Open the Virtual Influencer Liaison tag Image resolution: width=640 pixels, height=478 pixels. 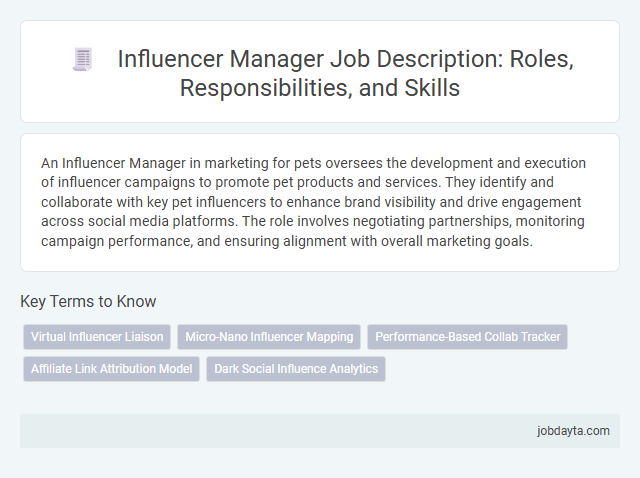tap(97, 337)
